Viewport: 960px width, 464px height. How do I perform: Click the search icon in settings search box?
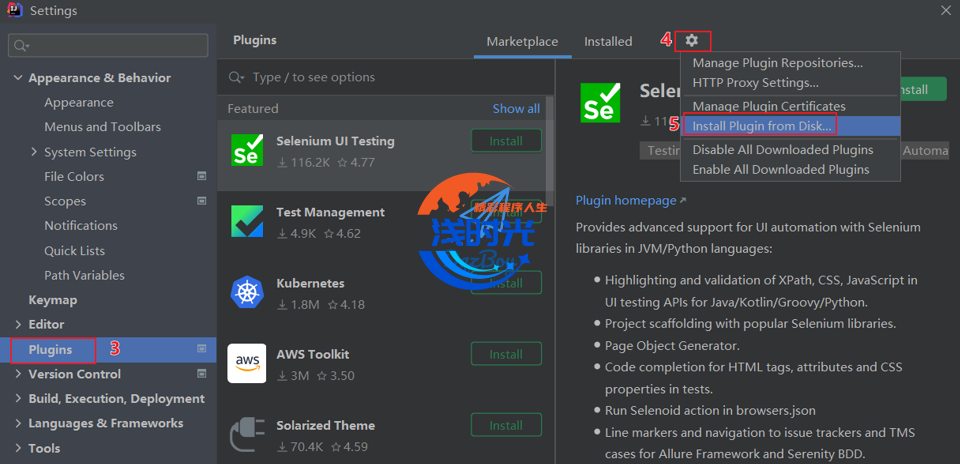(x=21, y=46)
